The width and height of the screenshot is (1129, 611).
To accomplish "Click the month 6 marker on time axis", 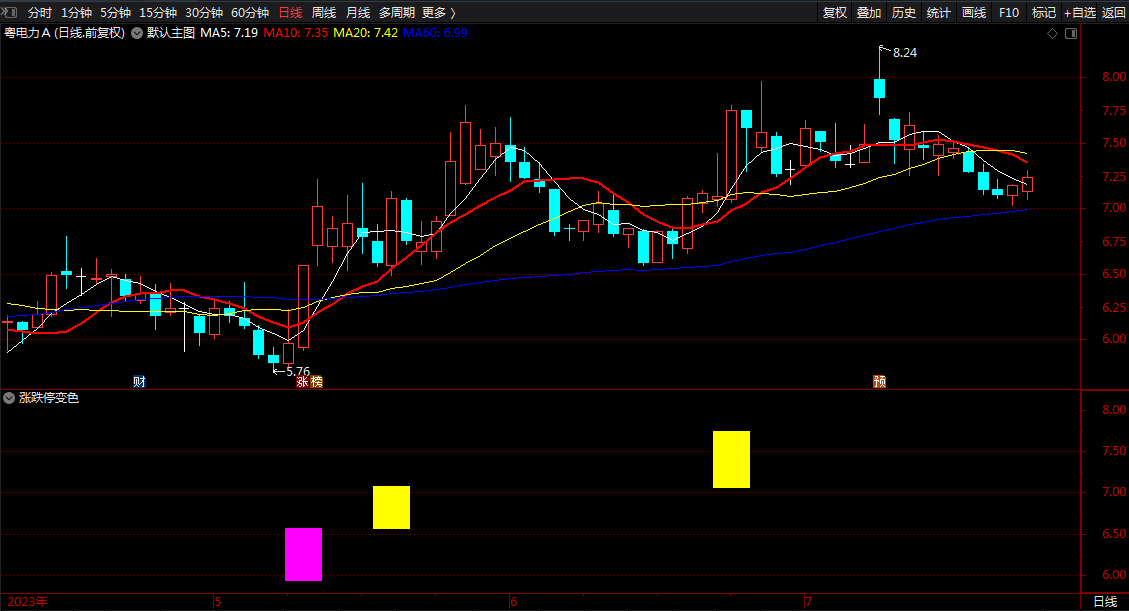I will click(514, 602).
